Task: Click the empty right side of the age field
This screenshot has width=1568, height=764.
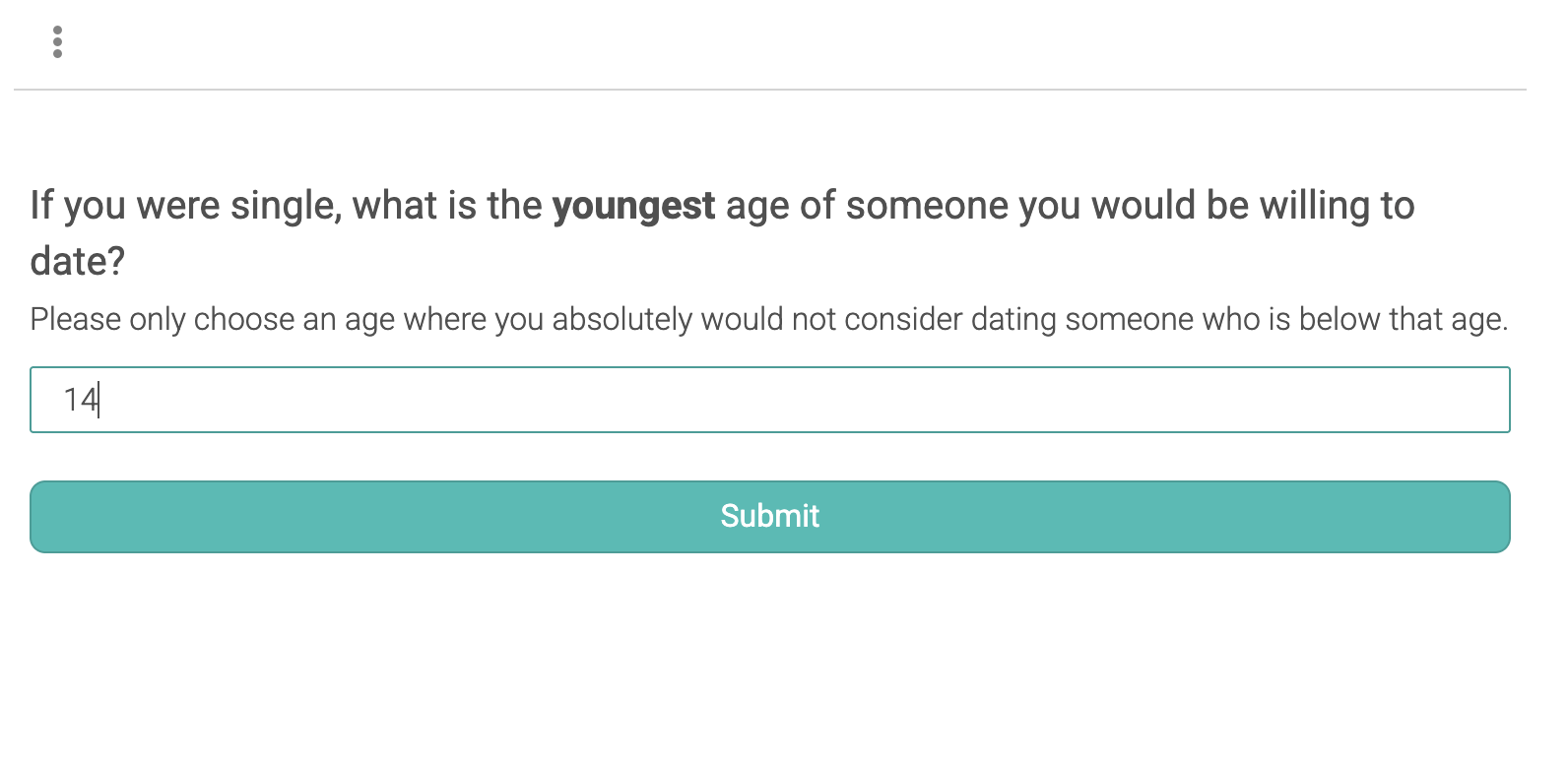Action: click(x=1182, y=400)
